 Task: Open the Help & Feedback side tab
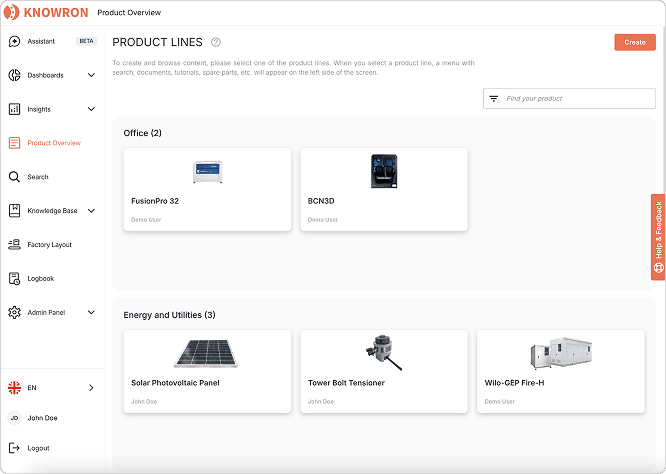click(658, 237)
